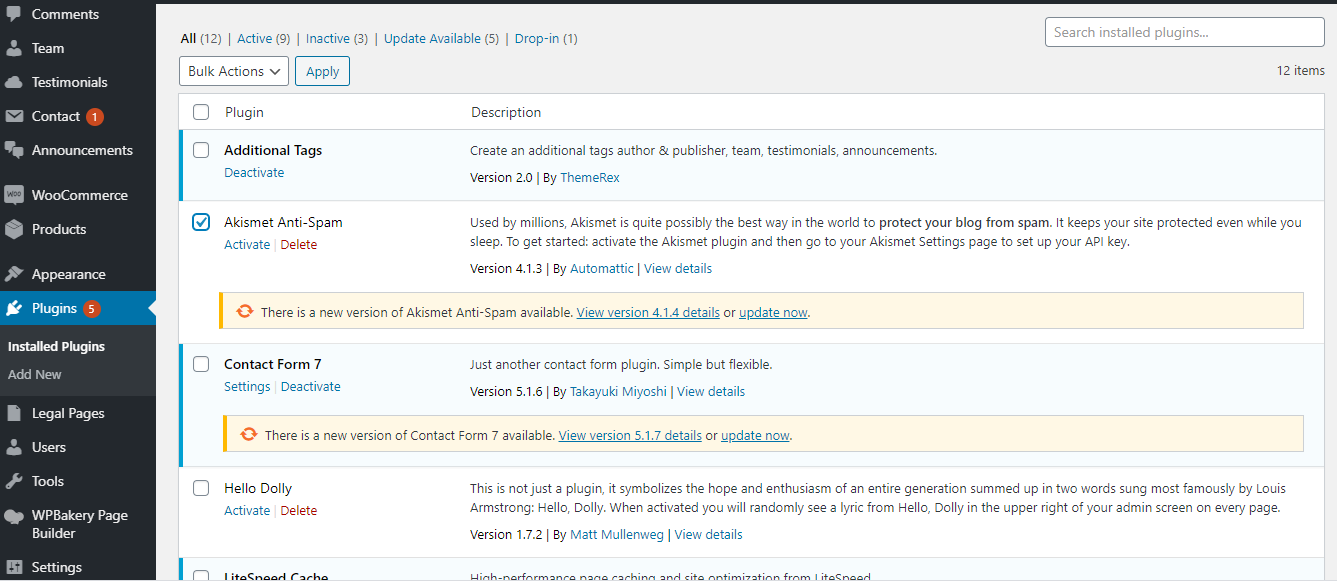Click the Products box icon
Screen dimensions: 1337x582
(x=14, y=229)
